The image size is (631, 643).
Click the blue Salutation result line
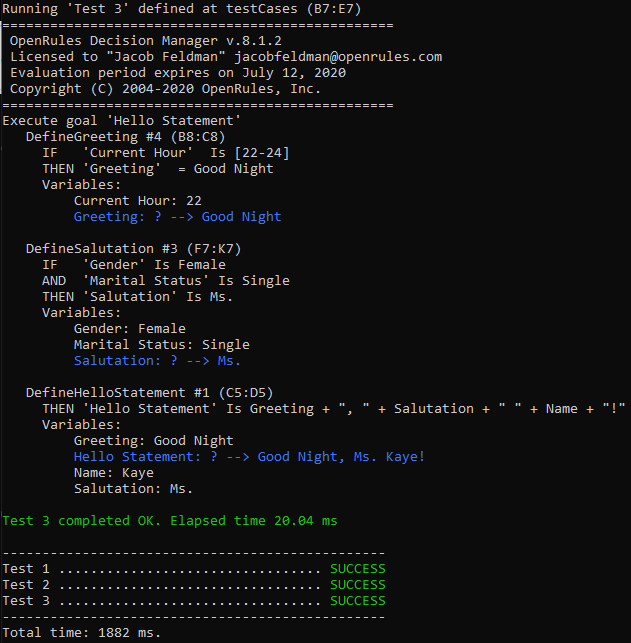click(x=157, y=361)
